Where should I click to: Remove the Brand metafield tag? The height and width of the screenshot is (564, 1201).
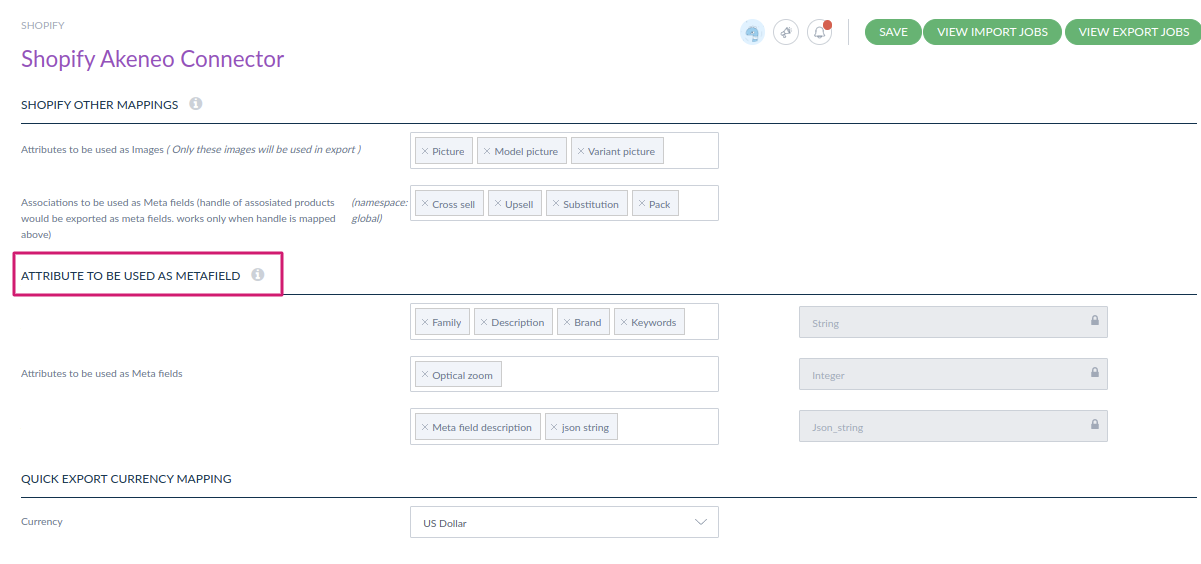(567, 322)
